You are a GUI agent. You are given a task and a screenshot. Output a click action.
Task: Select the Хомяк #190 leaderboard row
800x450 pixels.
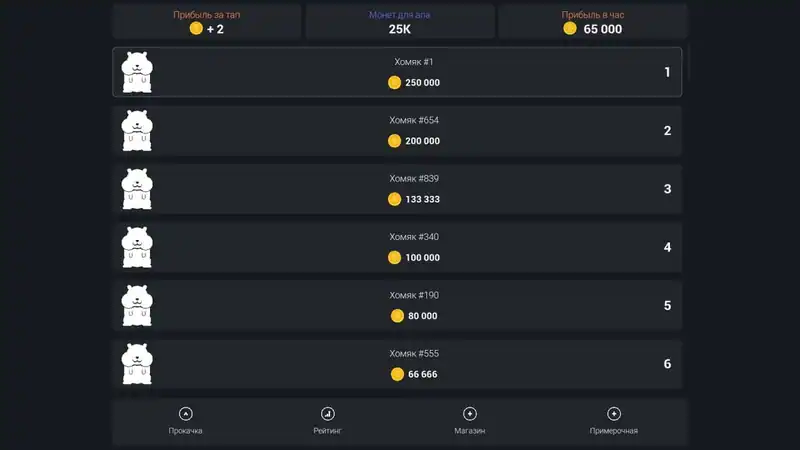point(397,306)
